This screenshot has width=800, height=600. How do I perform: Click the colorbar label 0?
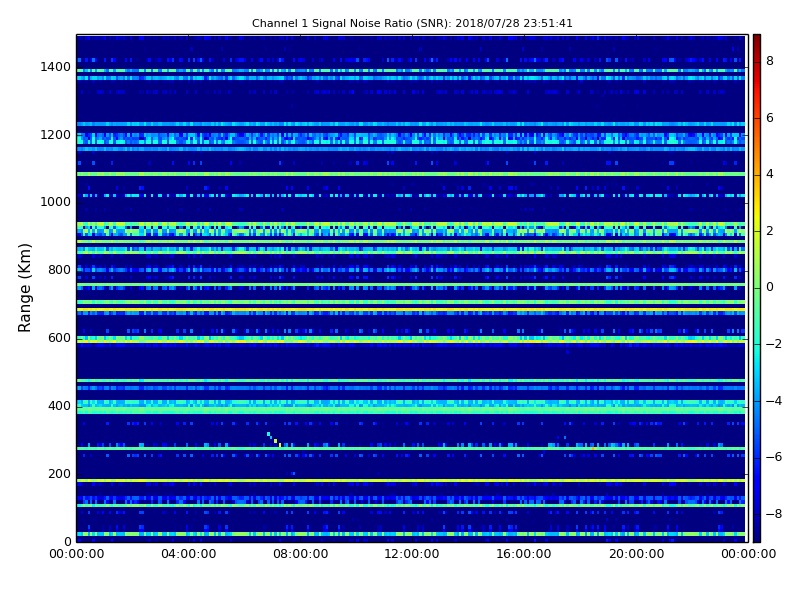tap(770, 287)
